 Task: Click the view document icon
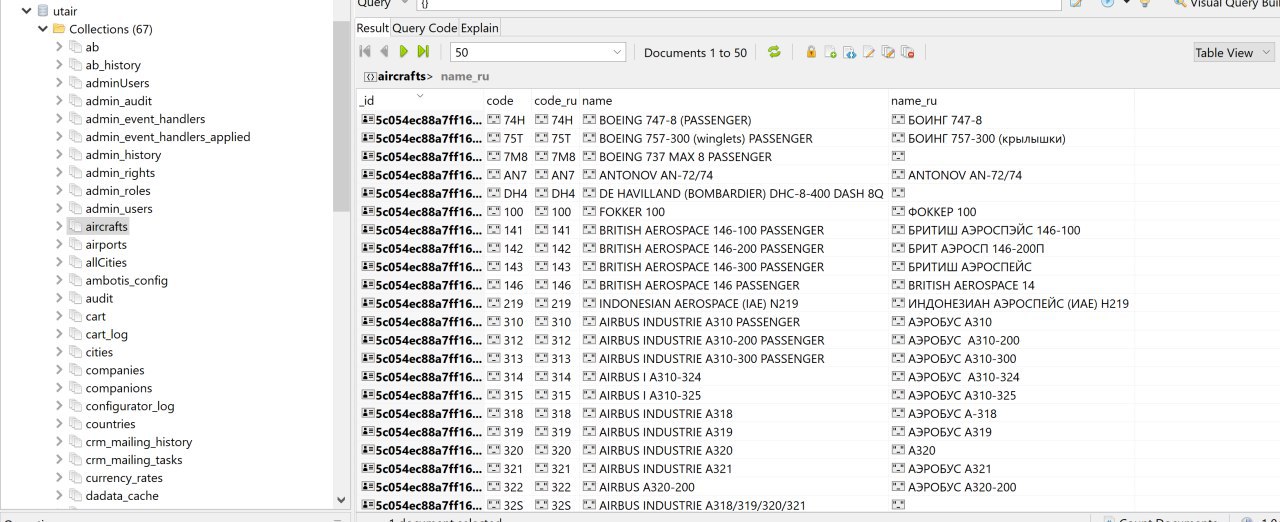pyautogui.click(x=849, y=52)
